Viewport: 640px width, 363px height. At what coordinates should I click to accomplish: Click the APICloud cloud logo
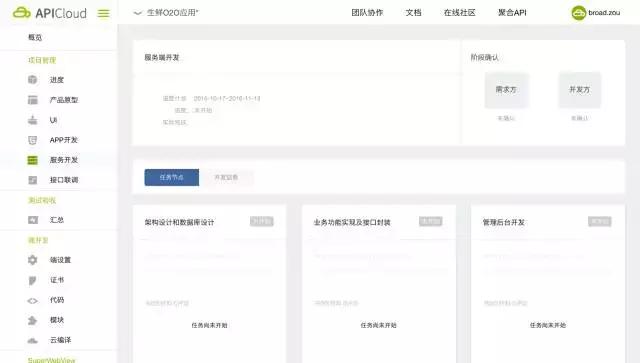tap(22, 13)
